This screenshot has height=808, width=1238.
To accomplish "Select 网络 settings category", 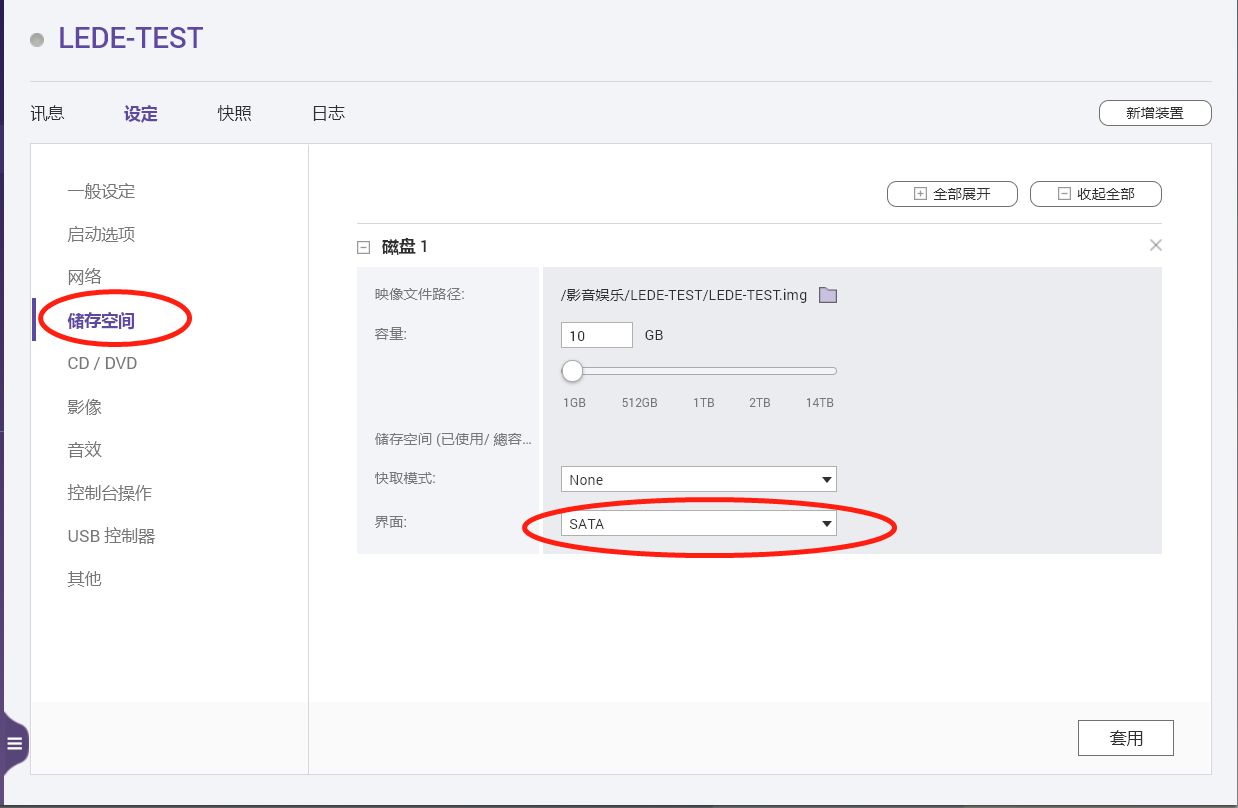I will coord(84,277).
